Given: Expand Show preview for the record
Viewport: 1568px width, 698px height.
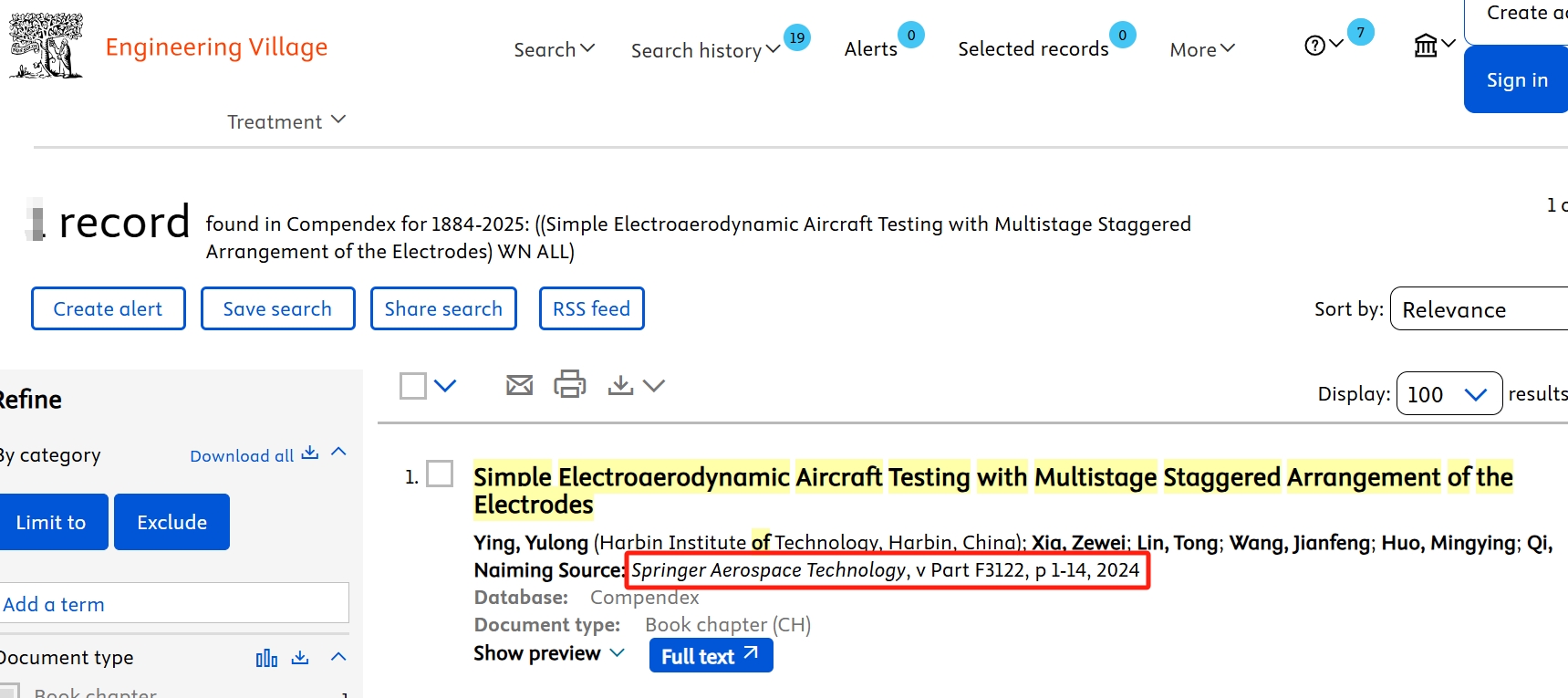Looking at the screenshot, I should 548,653.
